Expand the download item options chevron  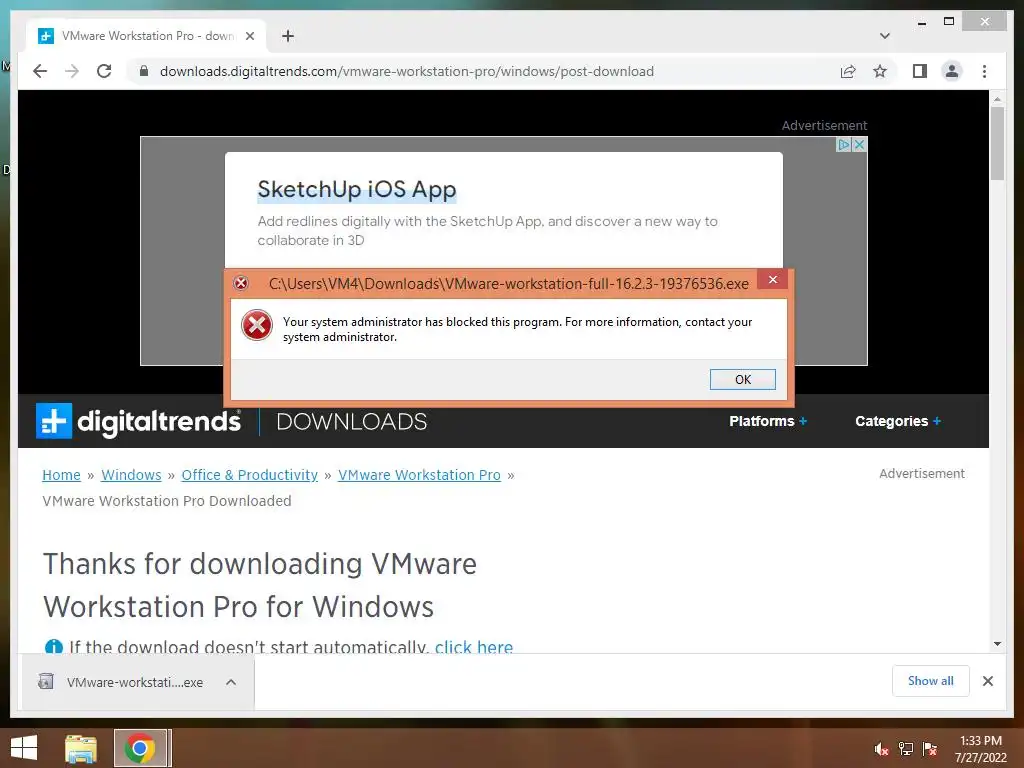231,682
